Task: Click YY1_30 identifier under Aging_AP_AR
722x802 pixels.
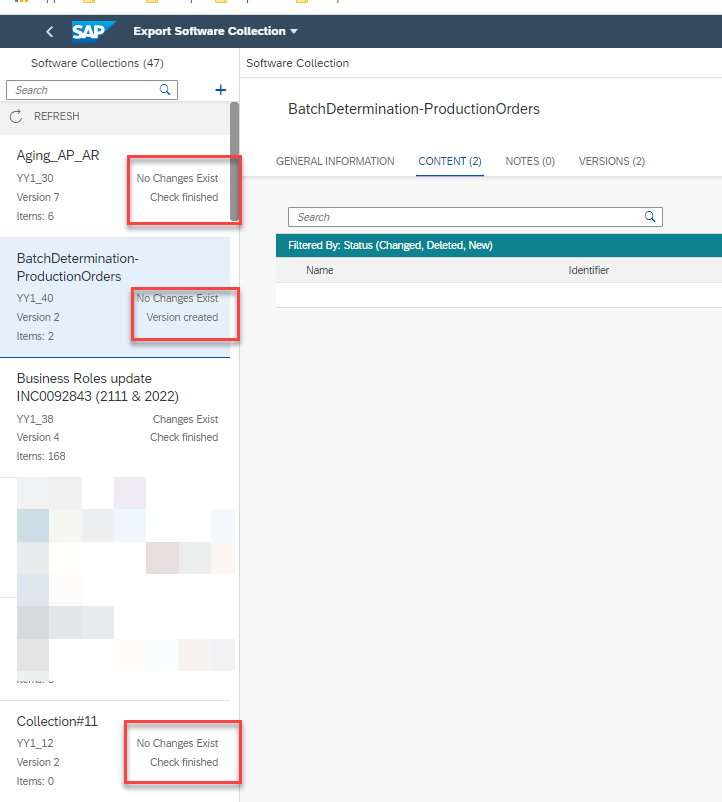Action: coord(35,179)
